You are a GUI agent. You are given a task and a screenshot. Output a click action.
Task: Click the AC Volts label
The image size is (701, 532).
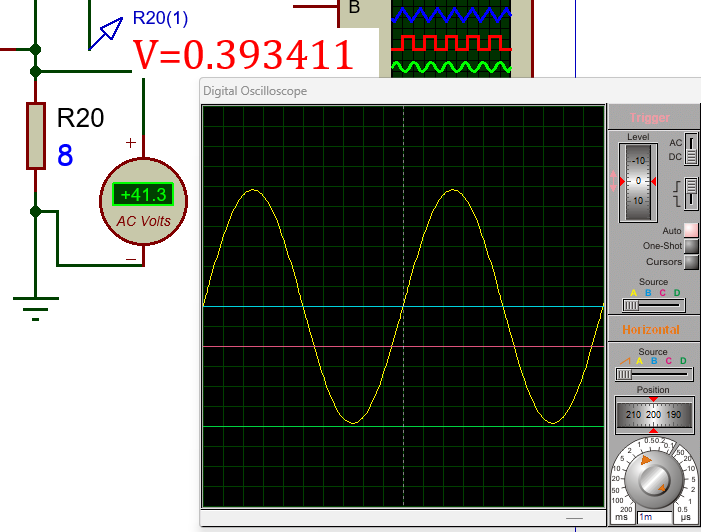pos(144,221)
